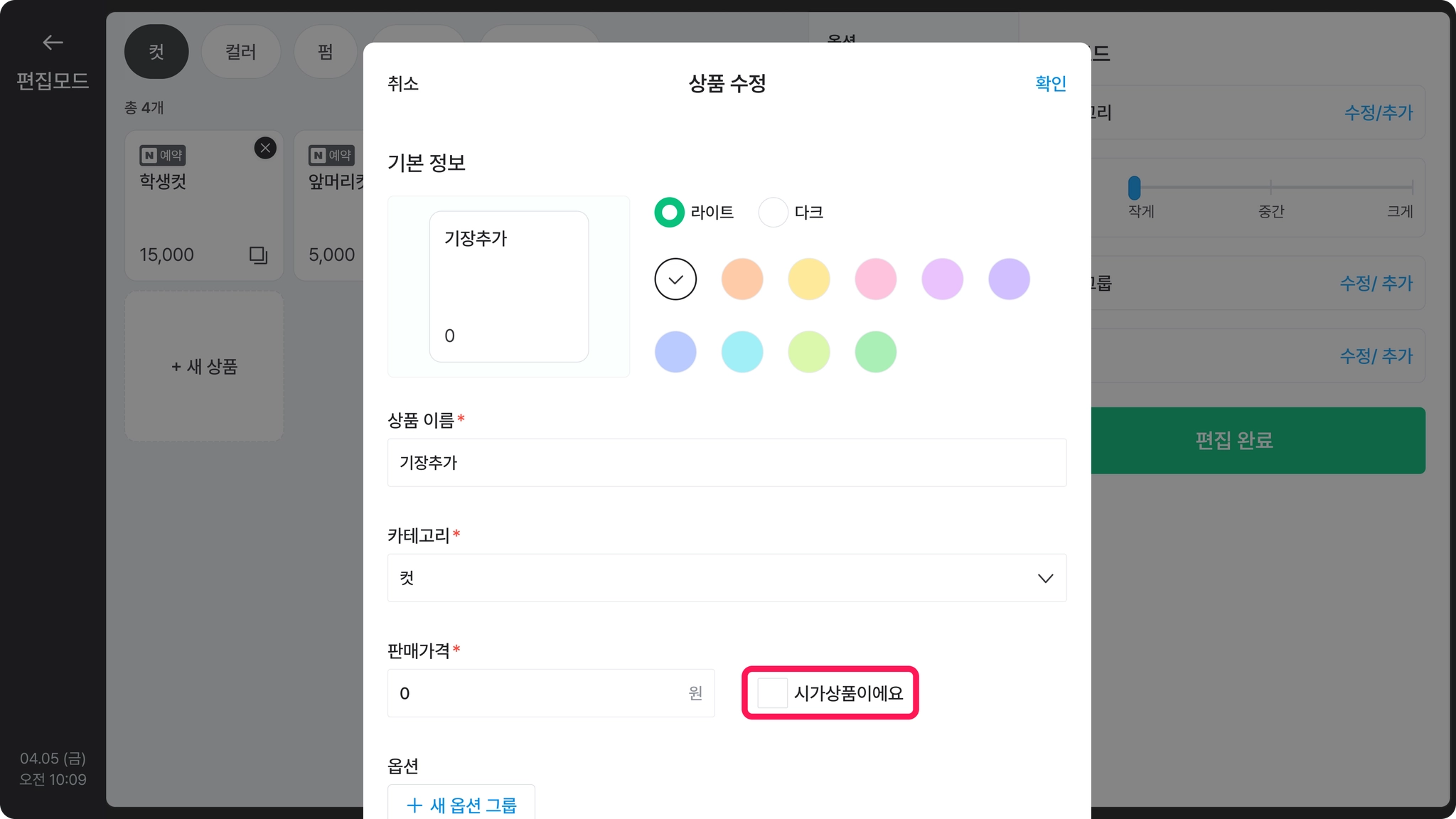
Task: Select the 라이트 radio button
Action: coord(669,212)
